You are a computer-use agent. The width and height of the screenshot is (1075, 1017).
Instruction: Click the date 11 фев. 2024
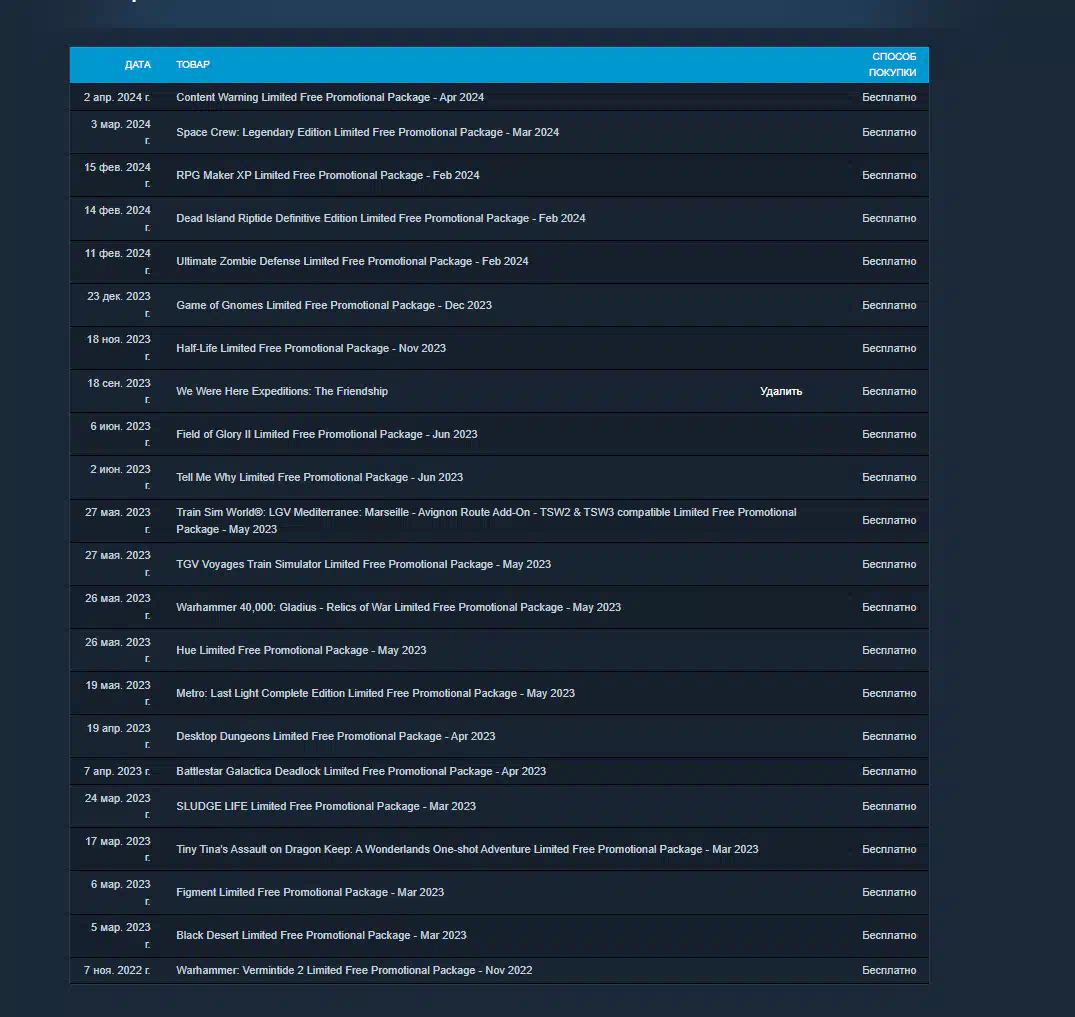point(117,261)
